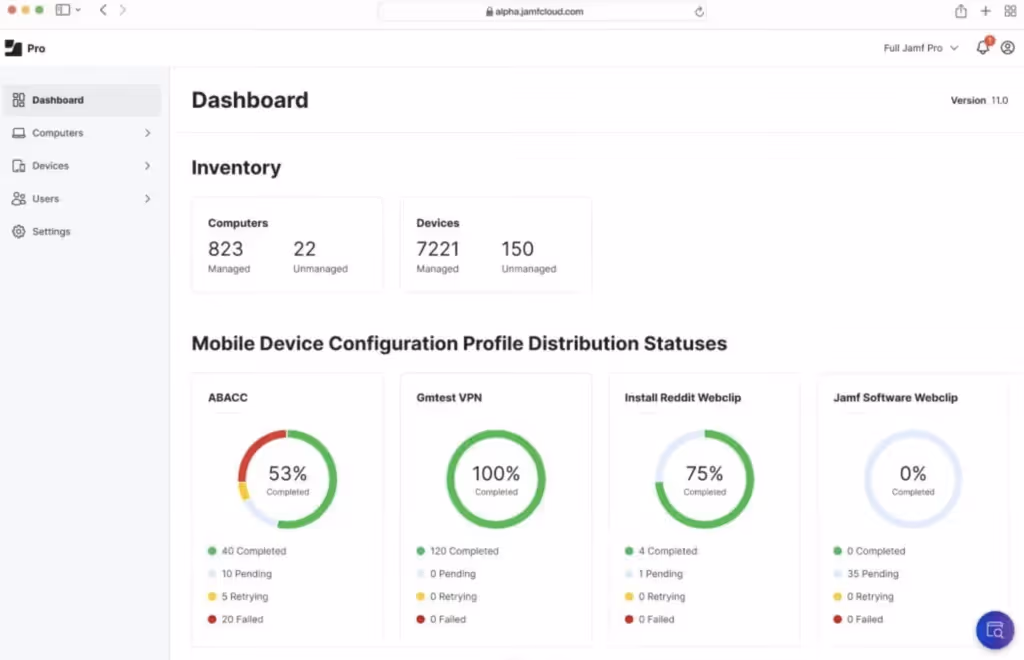Image resolution: width=1024 pixels, height=660 pixels.
Task: Open the user account profile icon
Action: click(x=1008, y=48)
